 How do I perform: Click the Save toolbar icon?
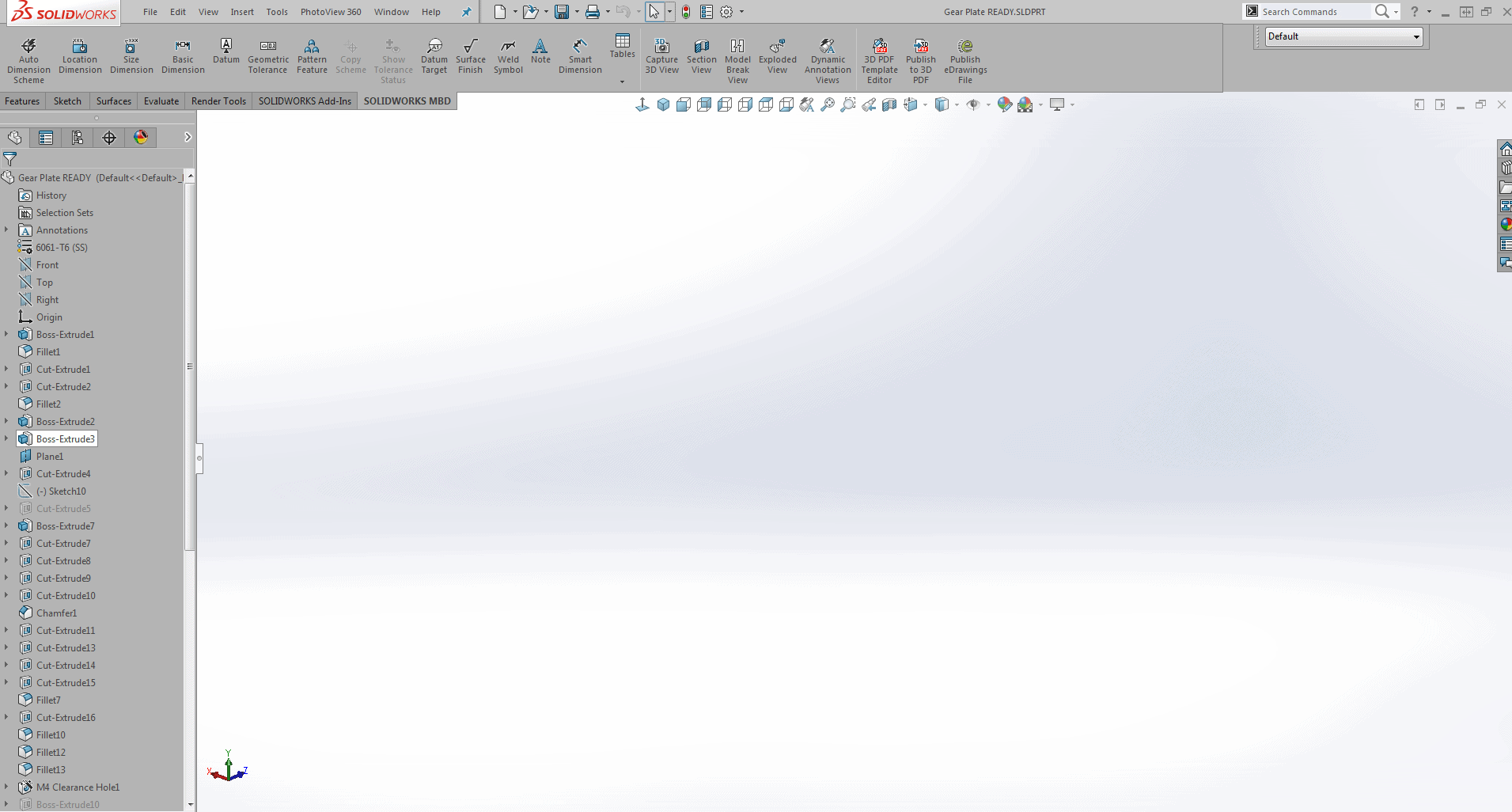click(x=562, y=12)
